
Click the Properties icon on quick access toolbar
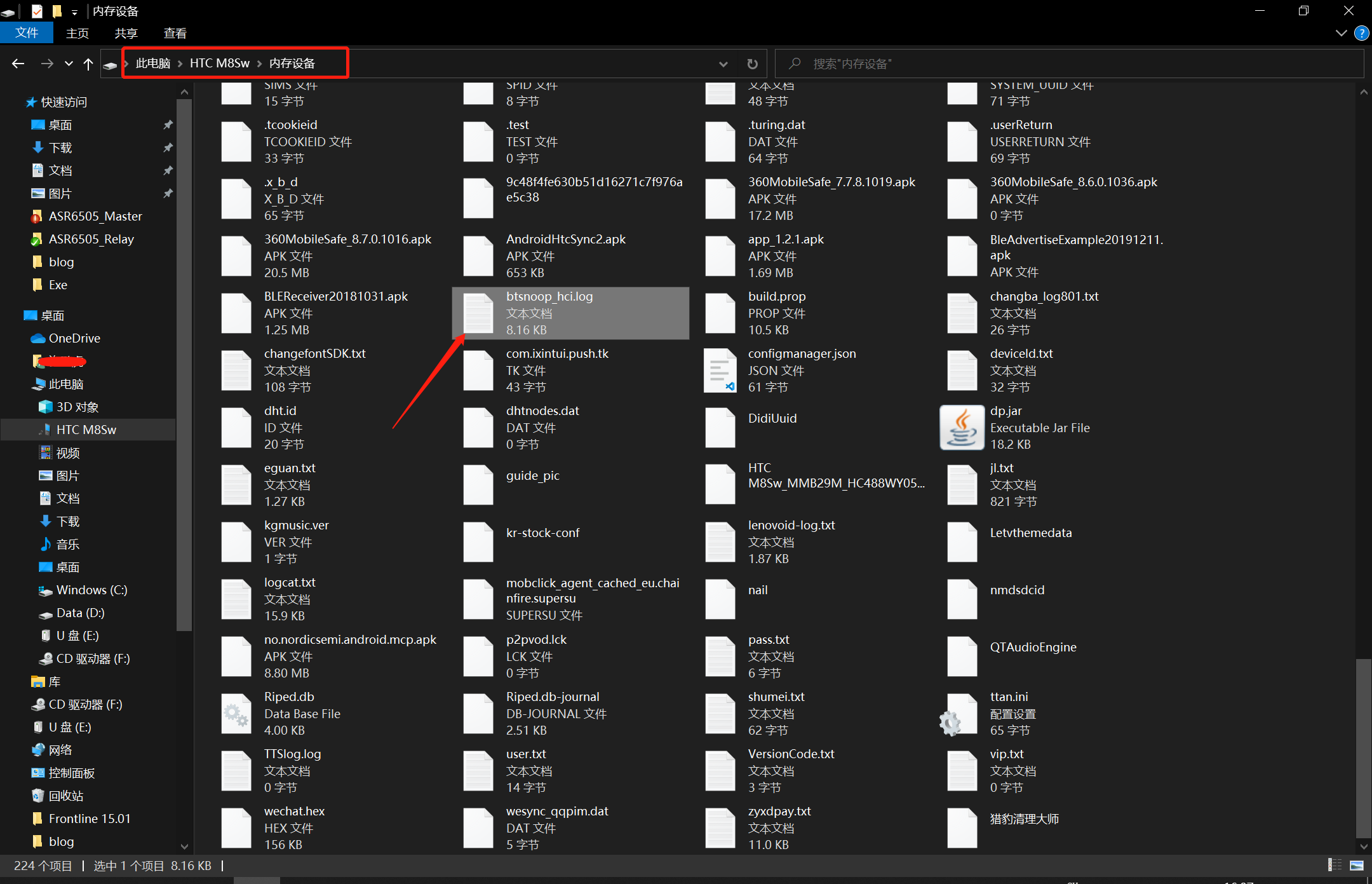(x=36, y=11)
